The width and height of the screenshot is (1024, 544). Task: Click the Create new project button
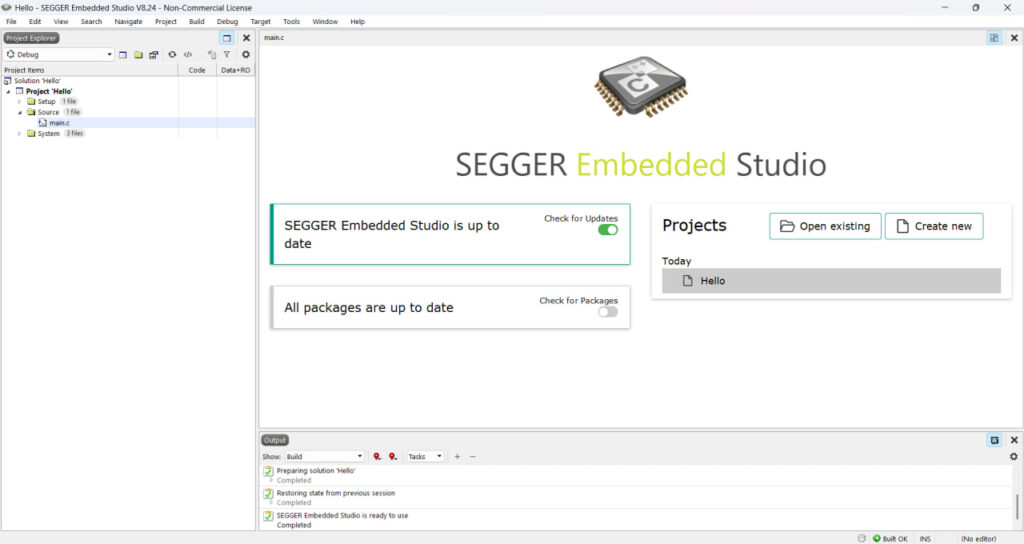click(934, 226)
